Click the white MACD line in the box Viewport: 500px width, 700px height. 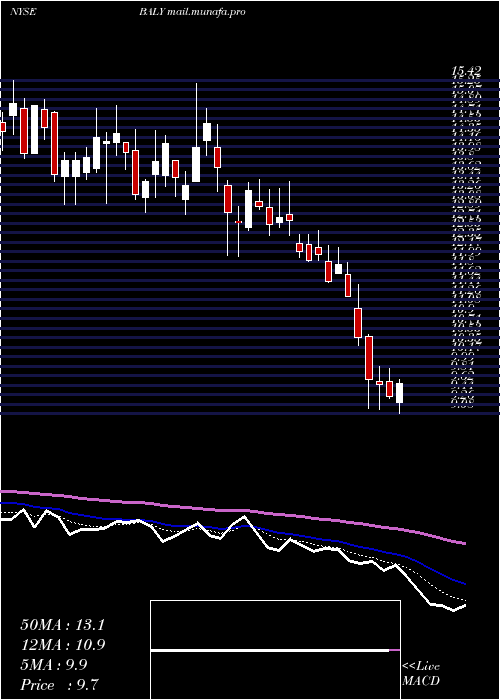coord(270,650)
